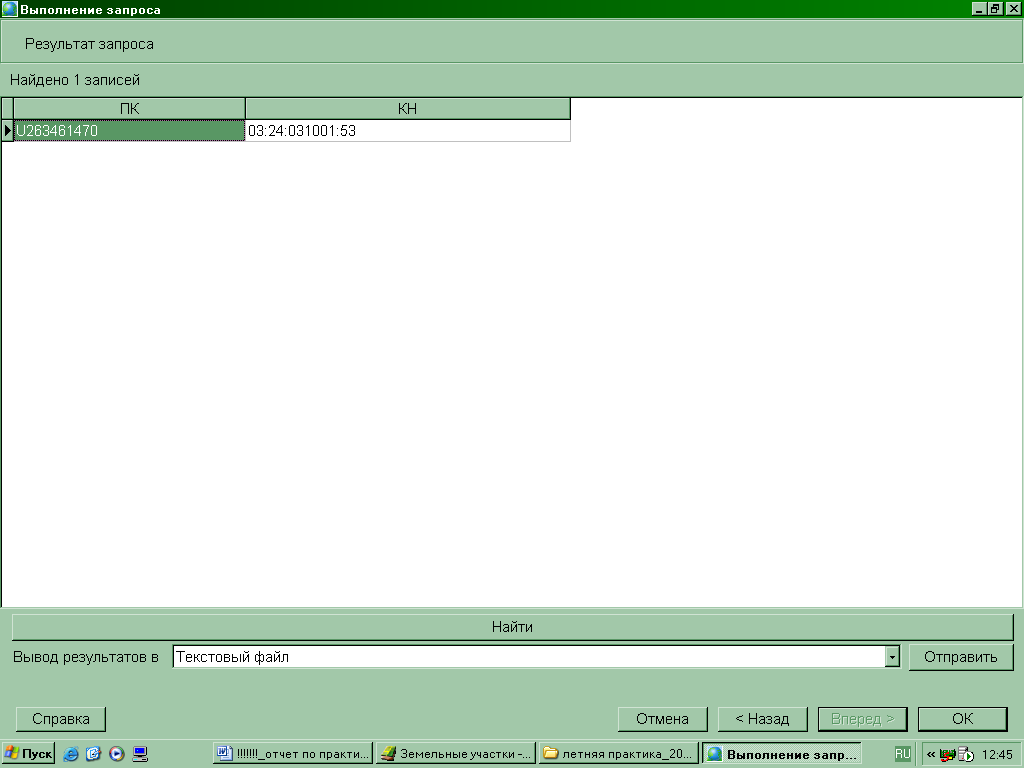Click the application icon in title bar

tap(9, 9)
